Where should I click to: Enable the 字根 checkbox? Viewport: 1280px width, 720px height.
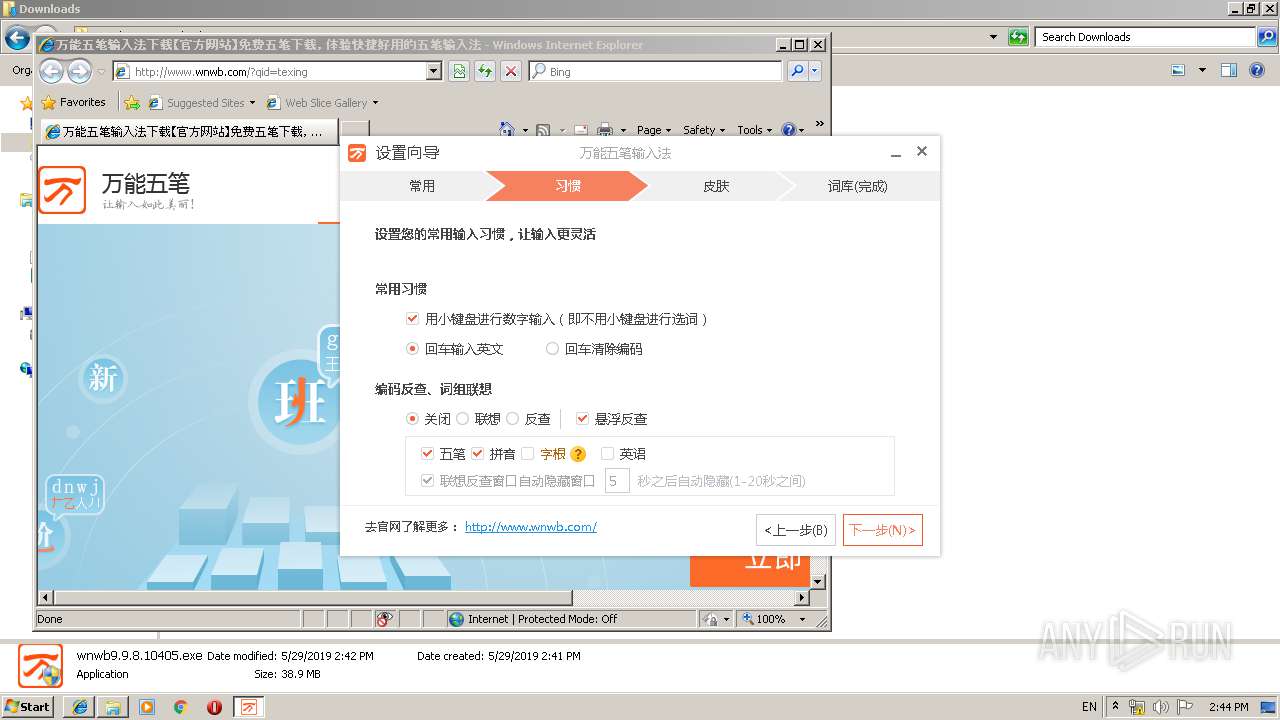[527, 454]
